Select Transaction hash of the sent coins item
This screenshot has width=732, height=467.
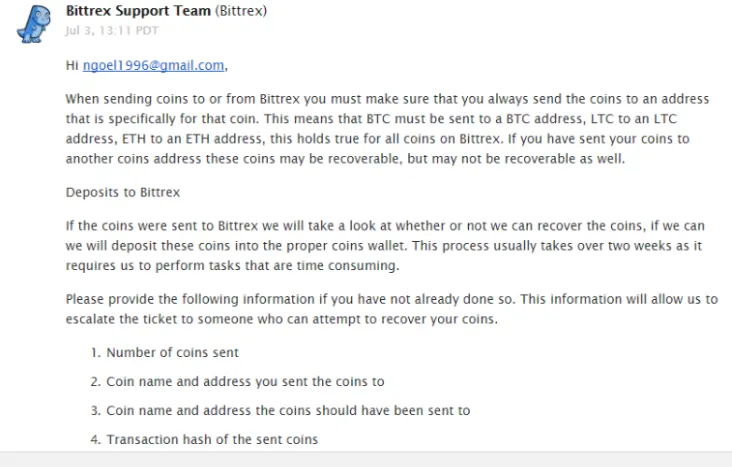click(x=212, y=439)
